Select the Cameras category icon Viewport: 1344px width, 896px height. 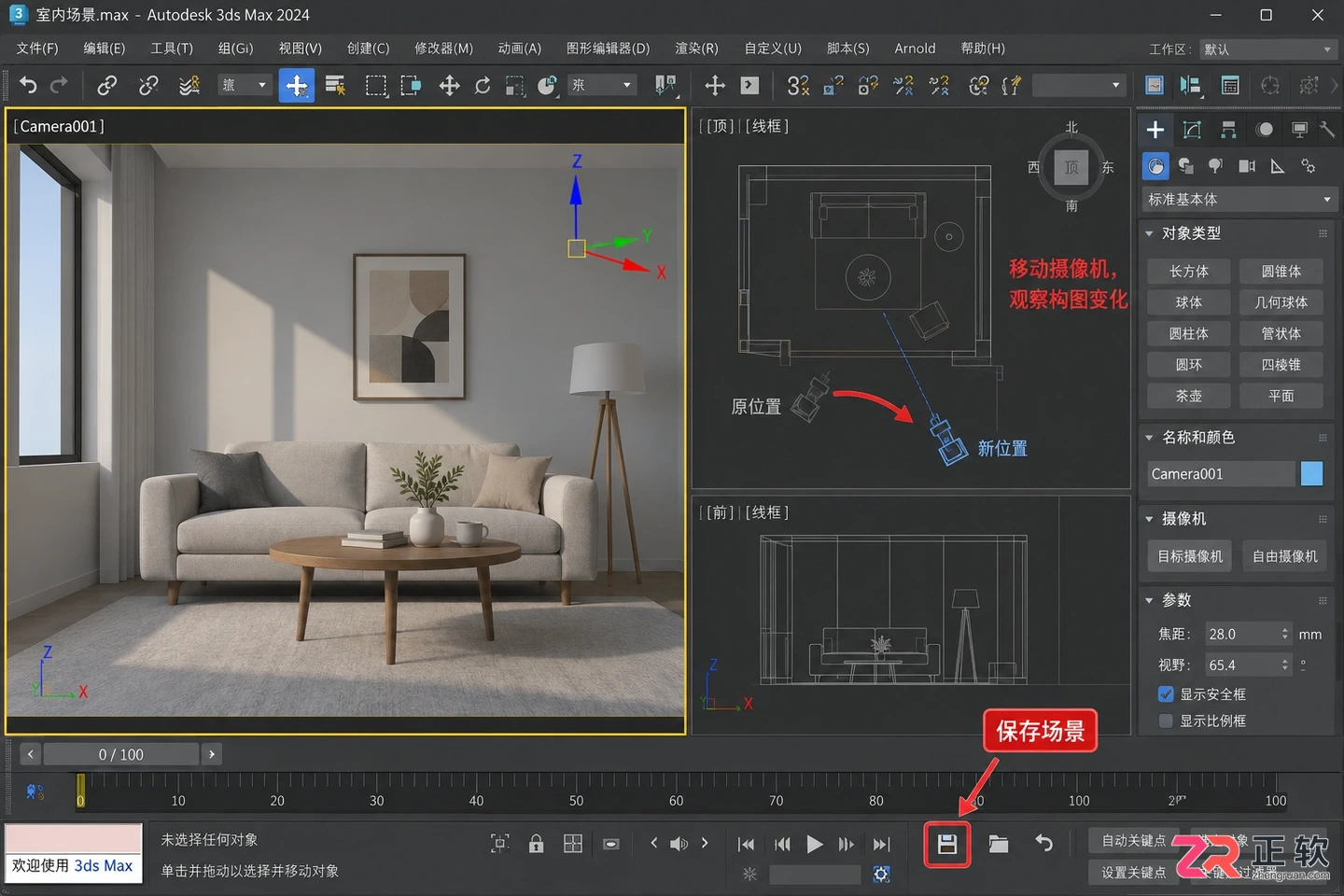[x=1247, y=166]
